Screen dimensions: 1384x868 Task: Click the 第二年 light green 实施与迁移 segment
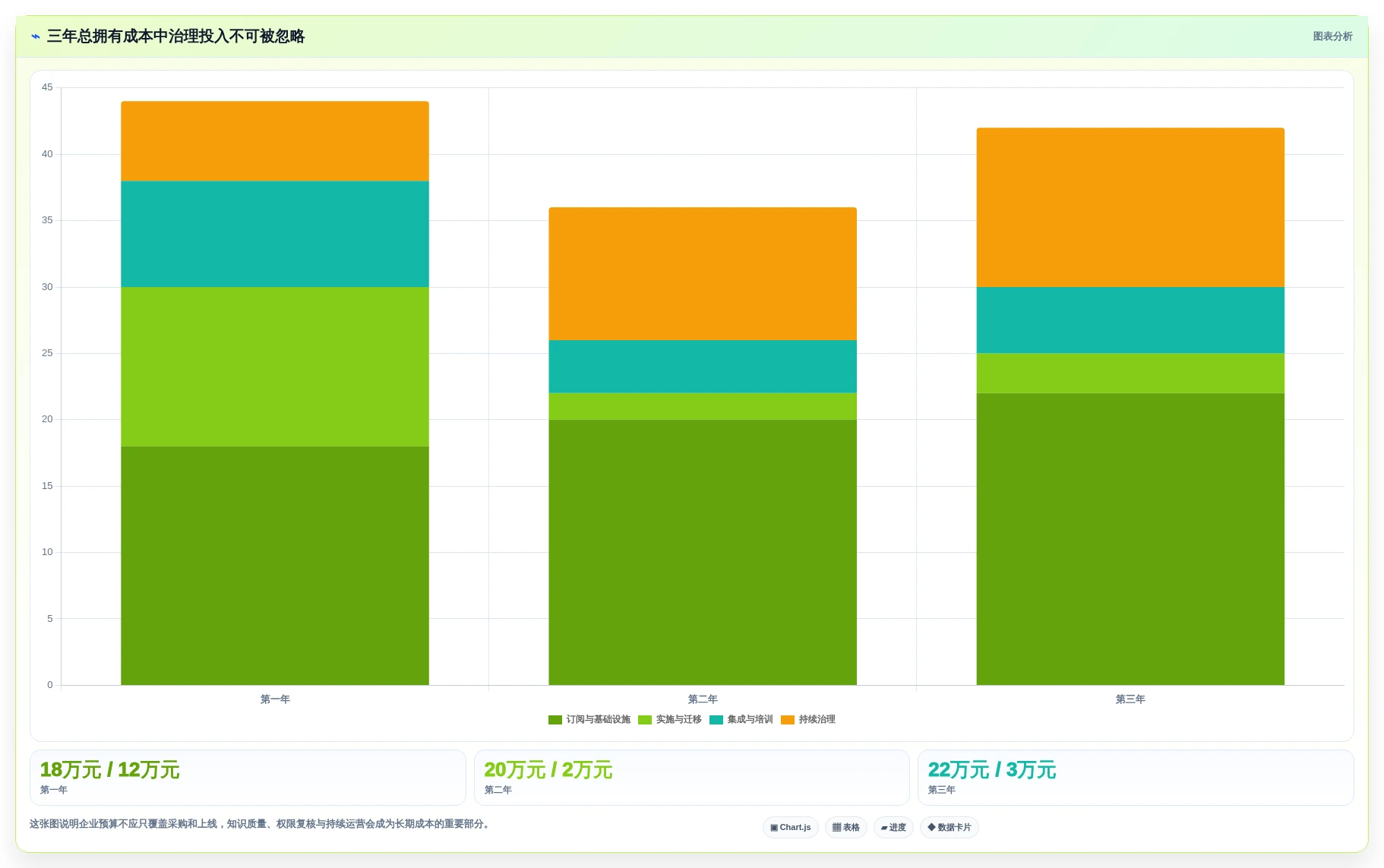tap(703, 406)
